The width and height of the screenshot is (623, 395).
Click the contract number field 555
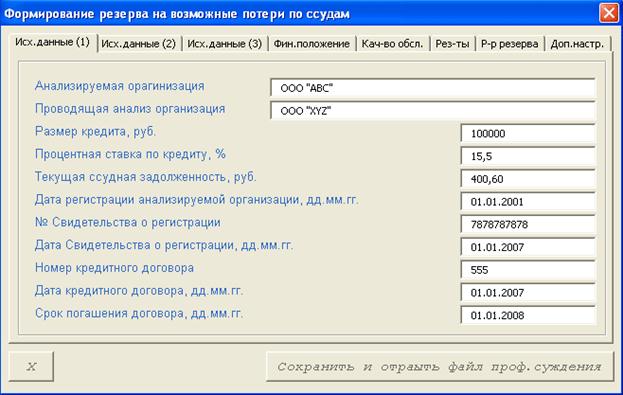pyautogui.click(x=528, y=270)
